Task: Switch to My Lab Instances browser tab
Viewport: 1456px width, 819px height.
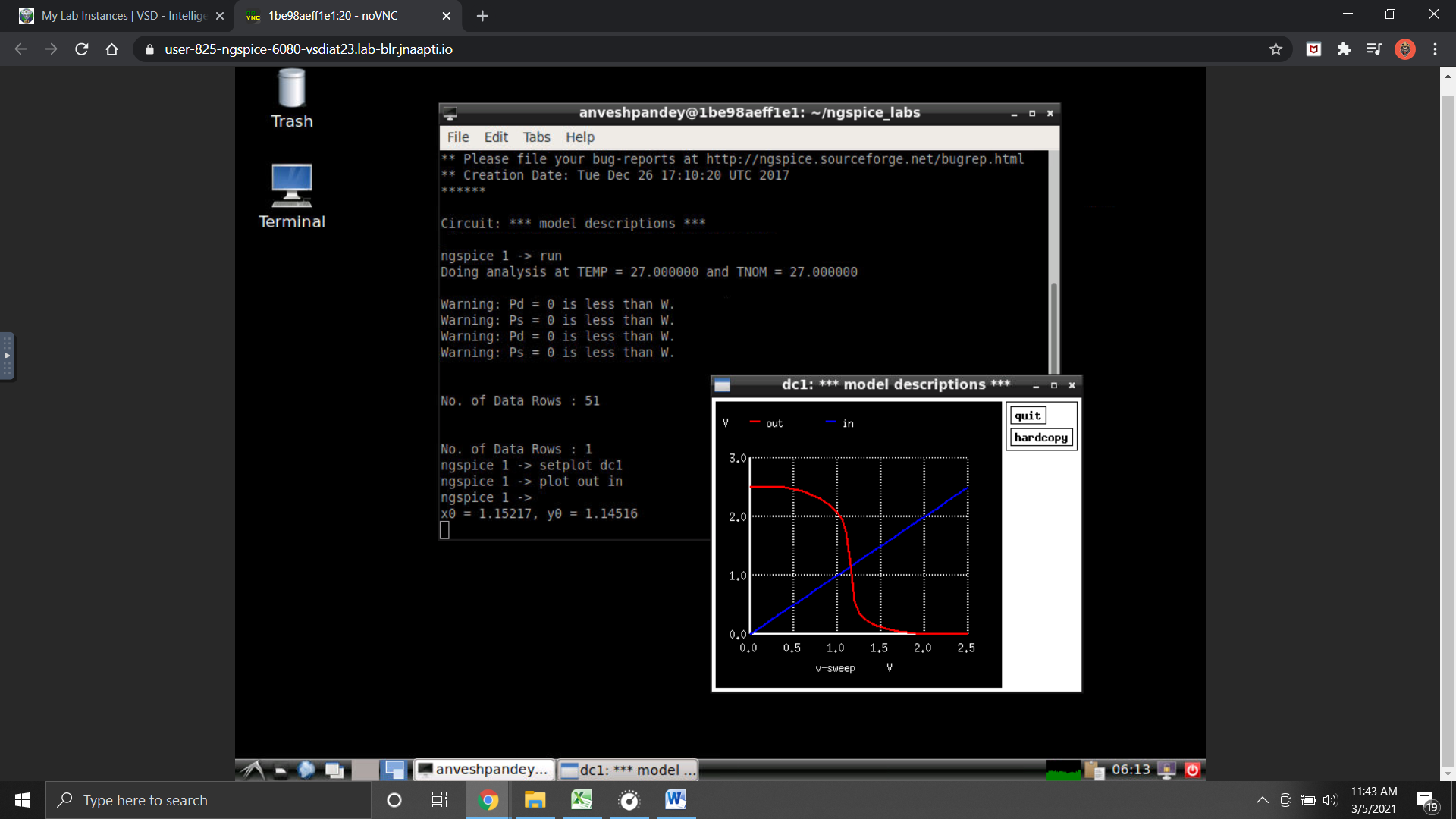Action: pos(121,16)
